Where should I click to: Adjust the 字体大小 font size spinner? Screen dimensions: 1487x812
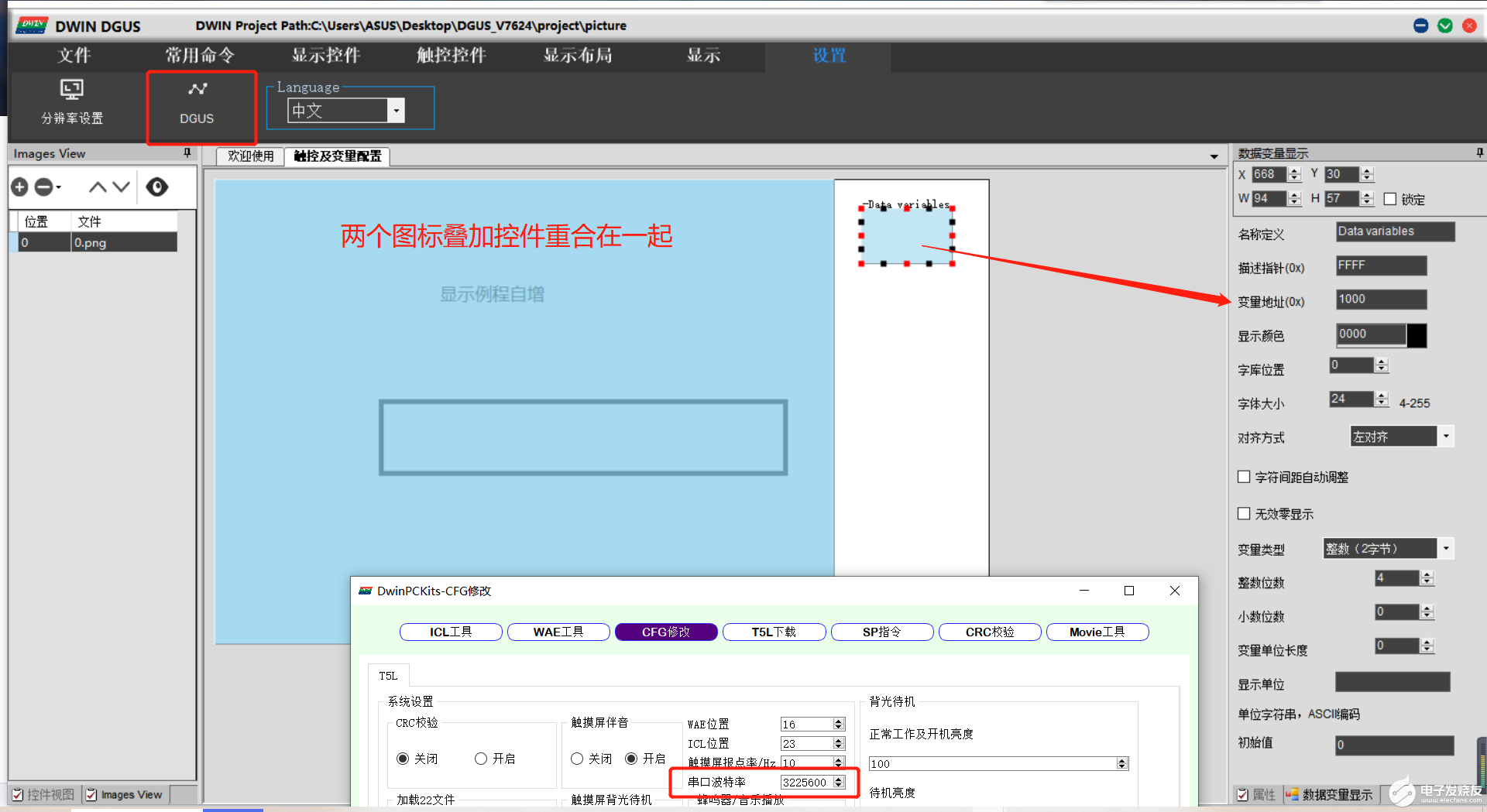click(x=1382, y=399)
